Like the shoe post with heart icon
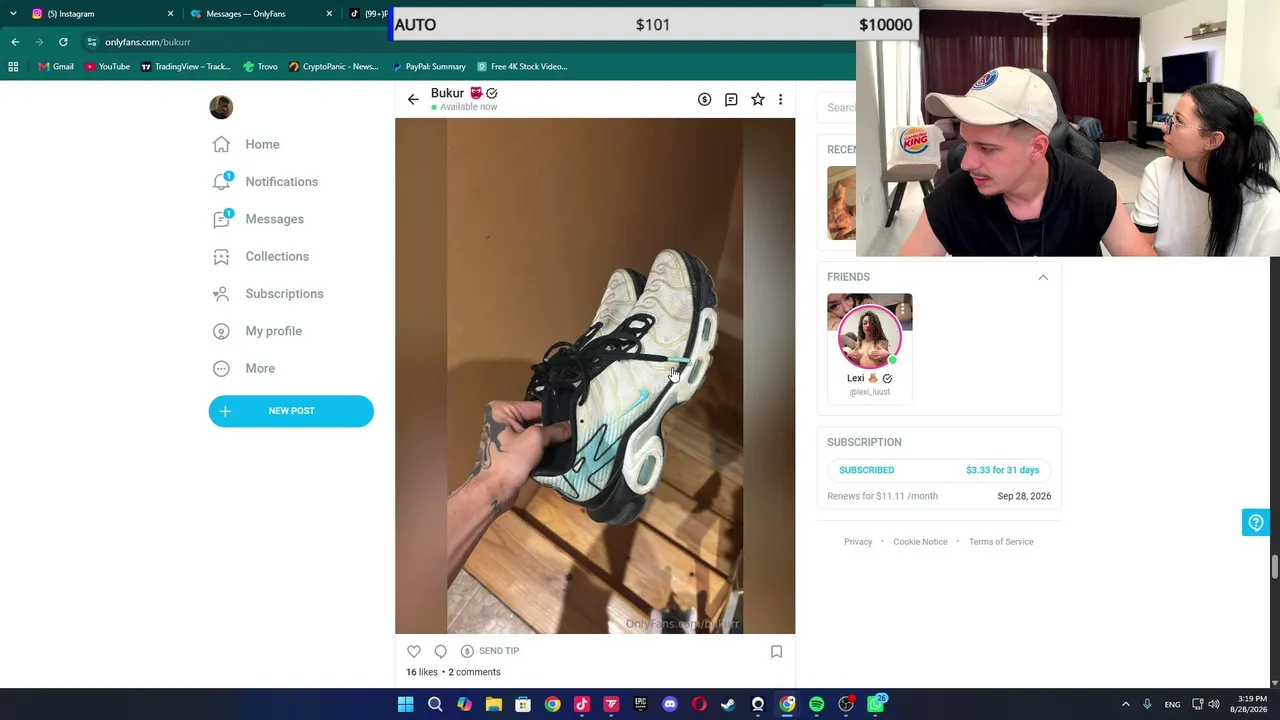The height and width of the screenshot is (720, 1280). pyautogui.click(x=414, y=651)
